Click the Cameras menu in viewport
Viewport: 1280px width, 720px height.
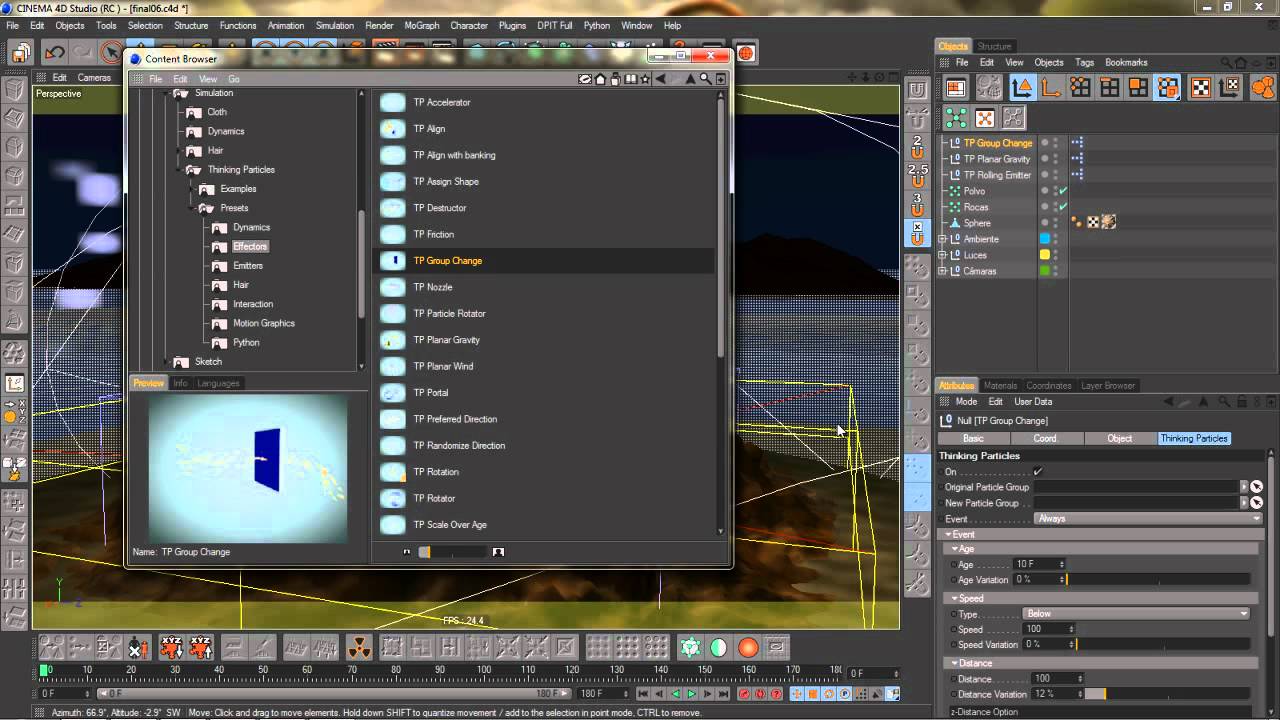[94, 78]
